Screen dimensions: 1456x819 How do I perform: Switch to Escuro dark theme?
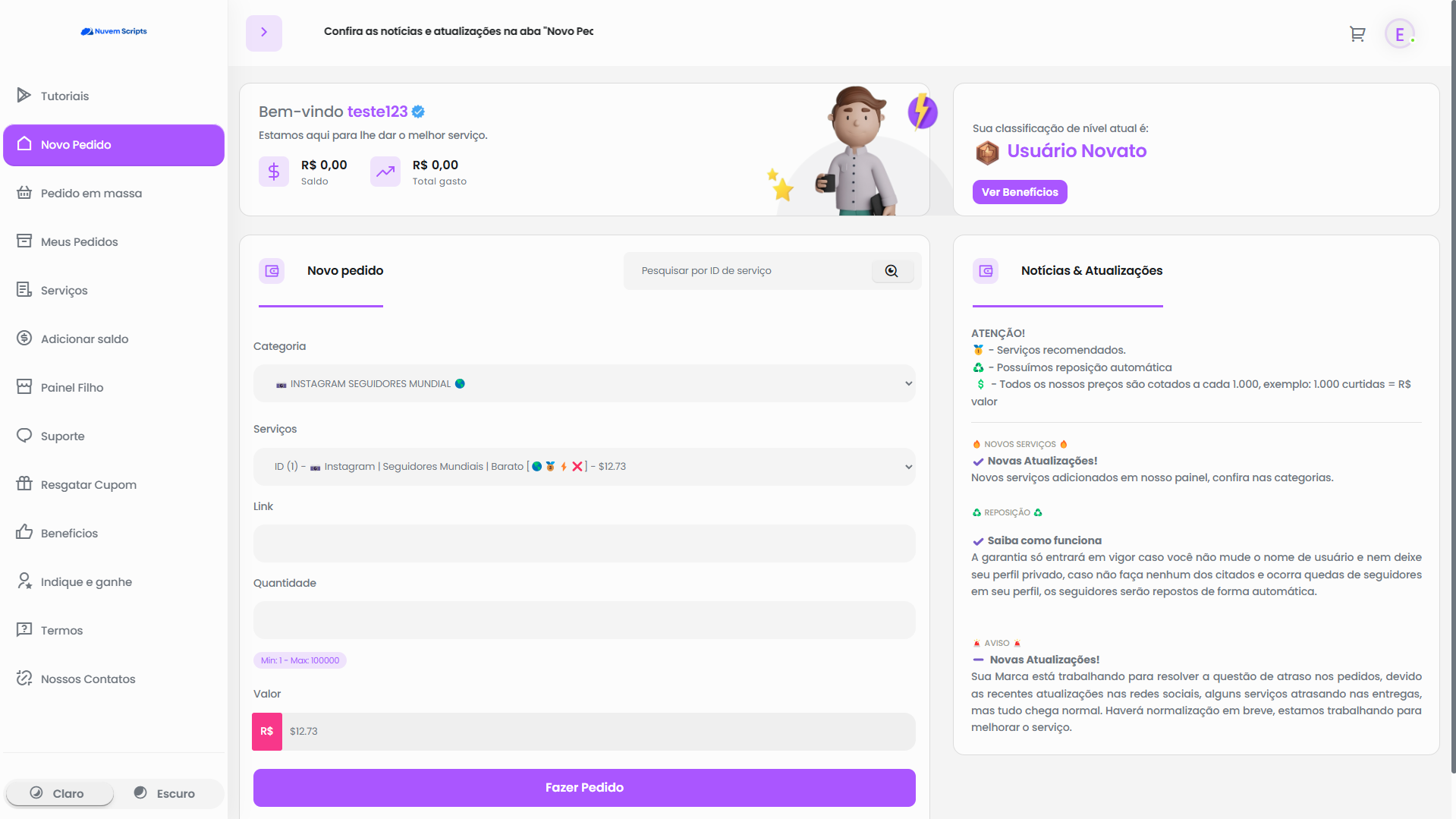(x=165, y=793)
